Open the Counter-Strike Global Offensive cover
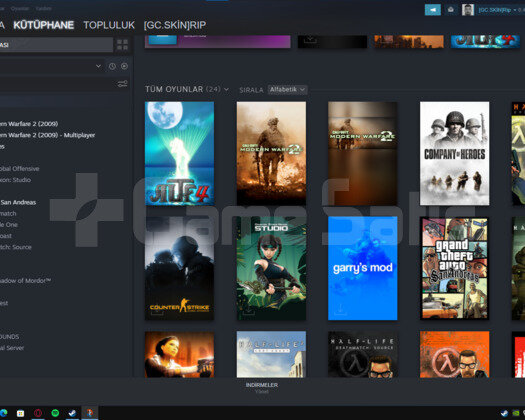Viewport: 525px width, 420px height. [x=179, y=268]
